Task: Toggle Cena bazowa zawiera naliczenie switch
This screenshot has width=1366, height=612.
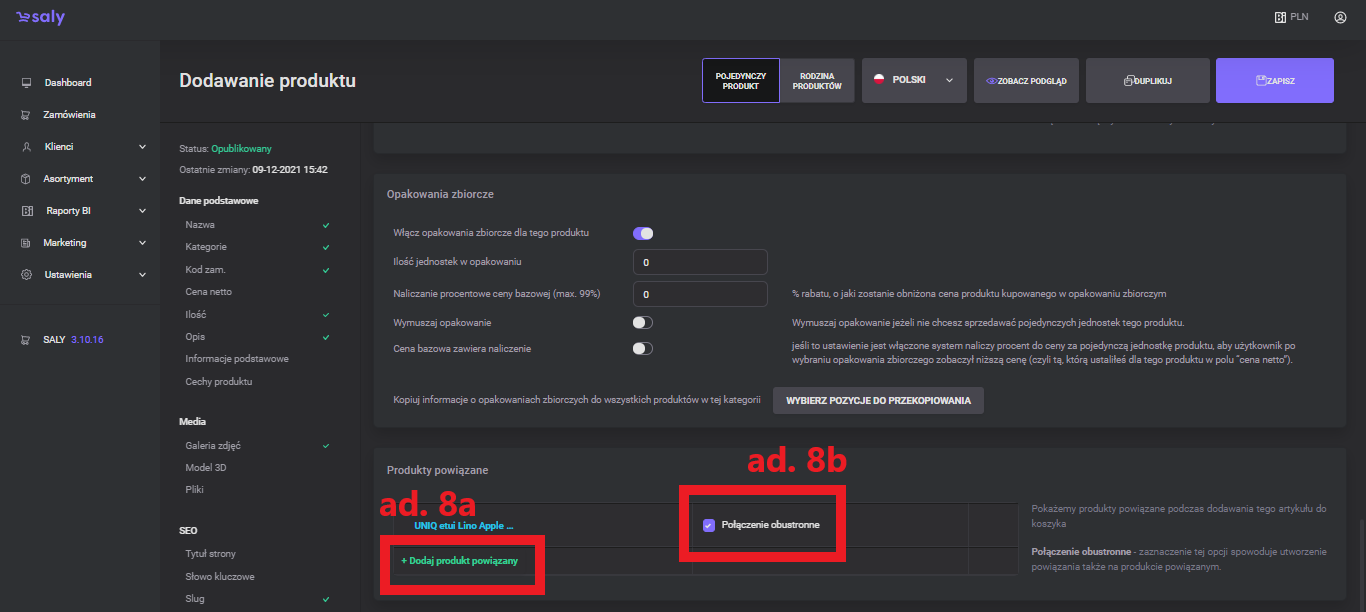Action: pyautogui.click(x=642, y=349)
